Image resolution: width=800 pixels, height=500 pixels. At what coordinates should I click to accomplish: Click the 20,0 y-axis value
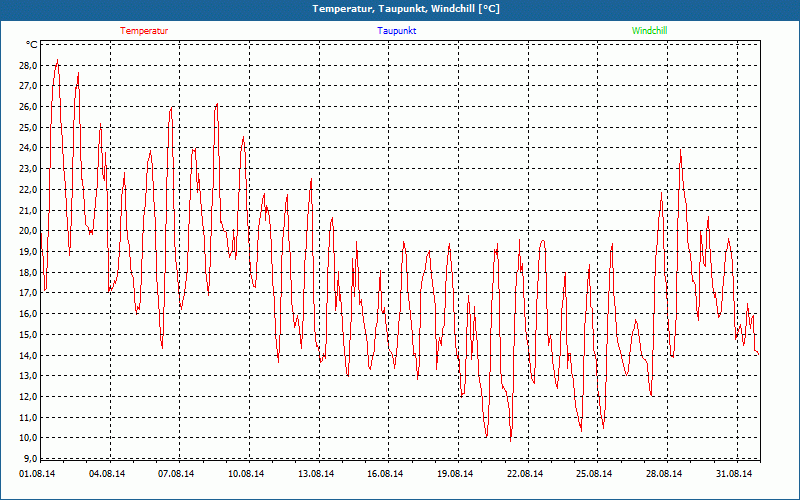coord(29,231)
